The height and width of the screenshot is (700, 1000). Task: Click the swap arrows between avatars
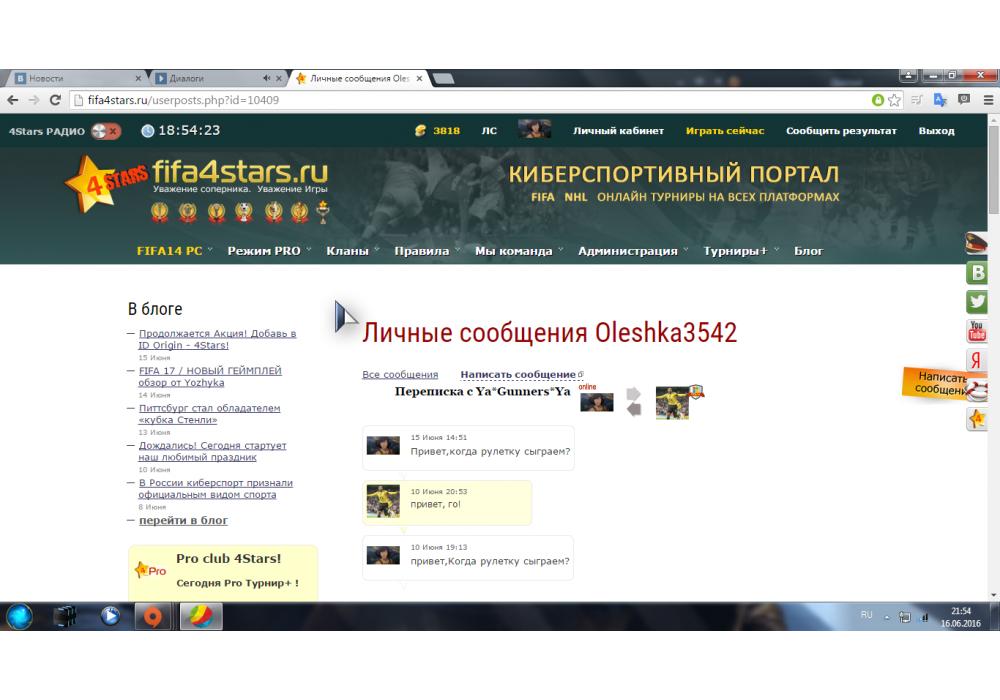pos(634,402)
